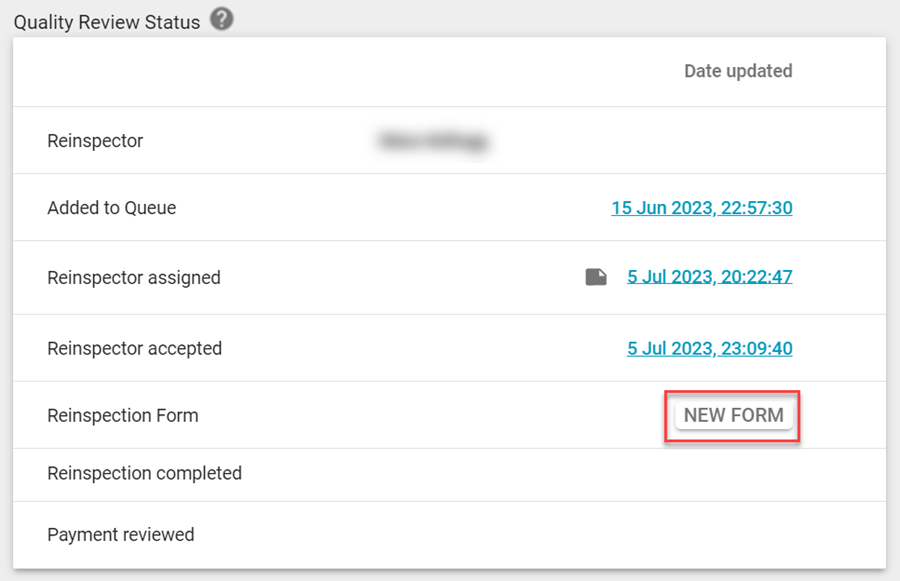900x581 pixels.
Task: Open the 5 Jul 2023, 23:09:40 link
Action: 709,348
